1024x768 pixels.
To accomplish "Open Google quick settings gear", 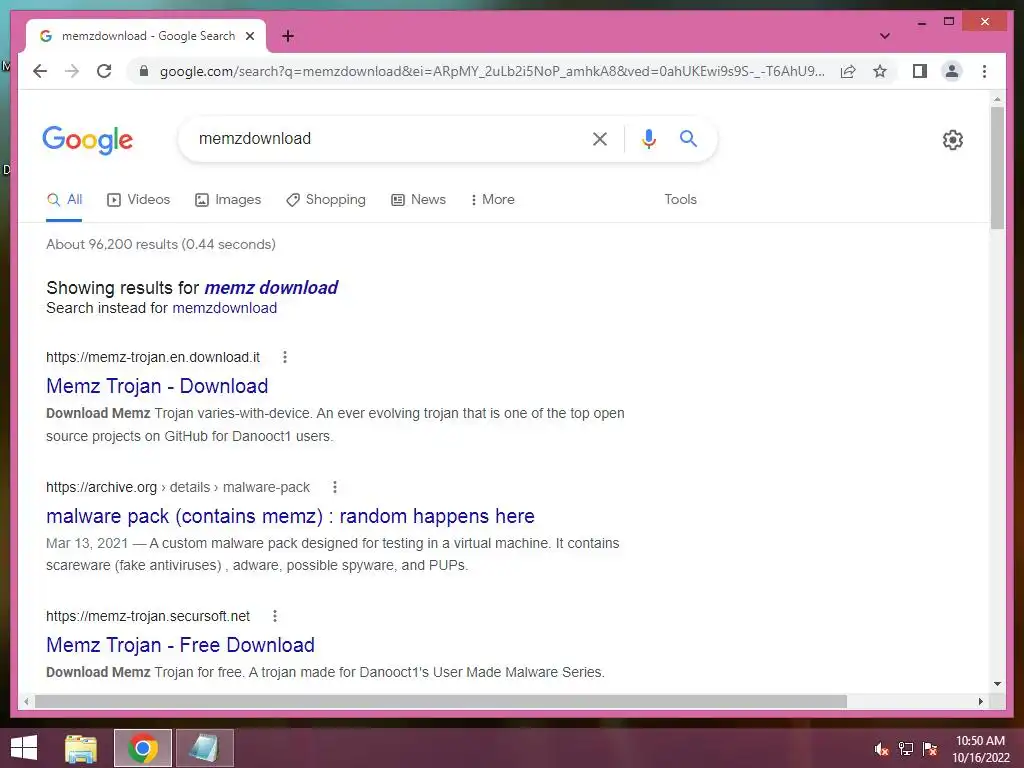I will [x=953, y=140].
